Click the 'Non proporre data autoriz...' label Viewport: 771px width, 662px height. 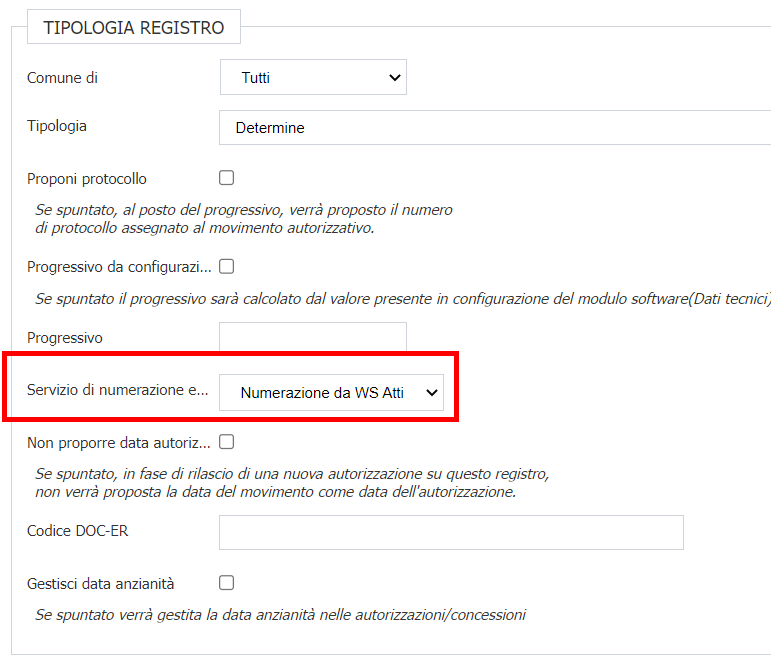point(119,442)
